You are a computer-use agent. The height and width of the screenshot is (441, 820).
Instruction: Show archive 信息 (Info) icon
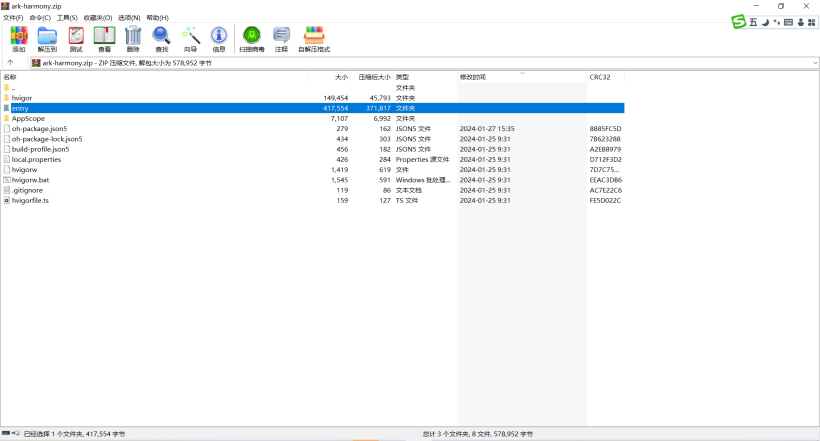coord(219,38)
